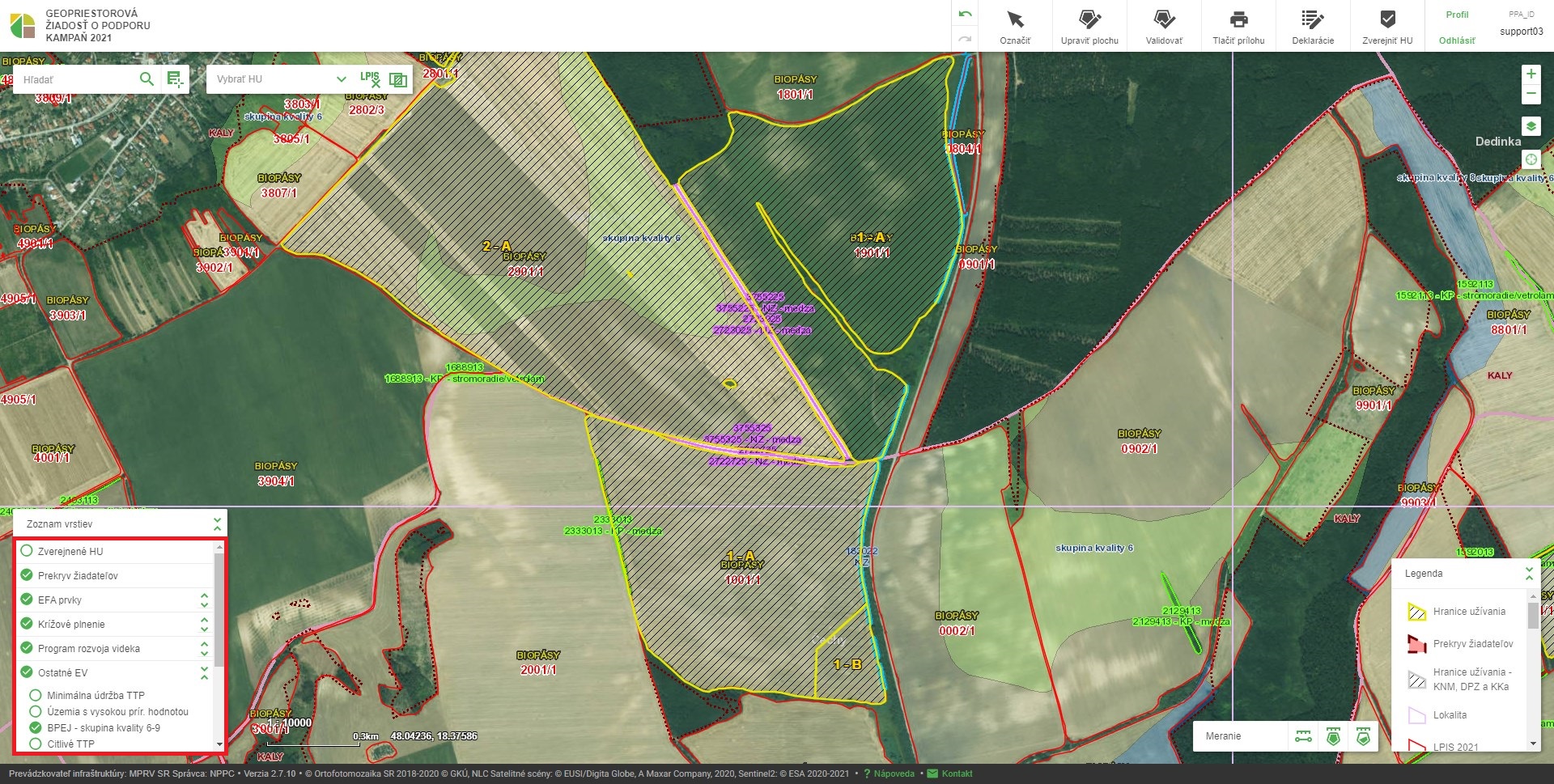
Task: Click Tlačiť prílohu printer tool
Action: (x=1238, y=26)
